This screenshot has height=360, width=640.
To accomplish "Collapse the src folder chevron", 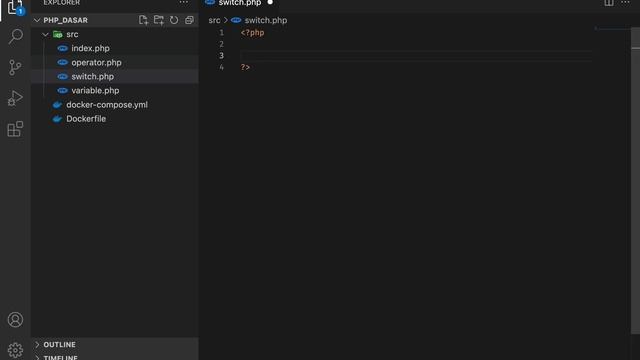I will click(46, 34).
